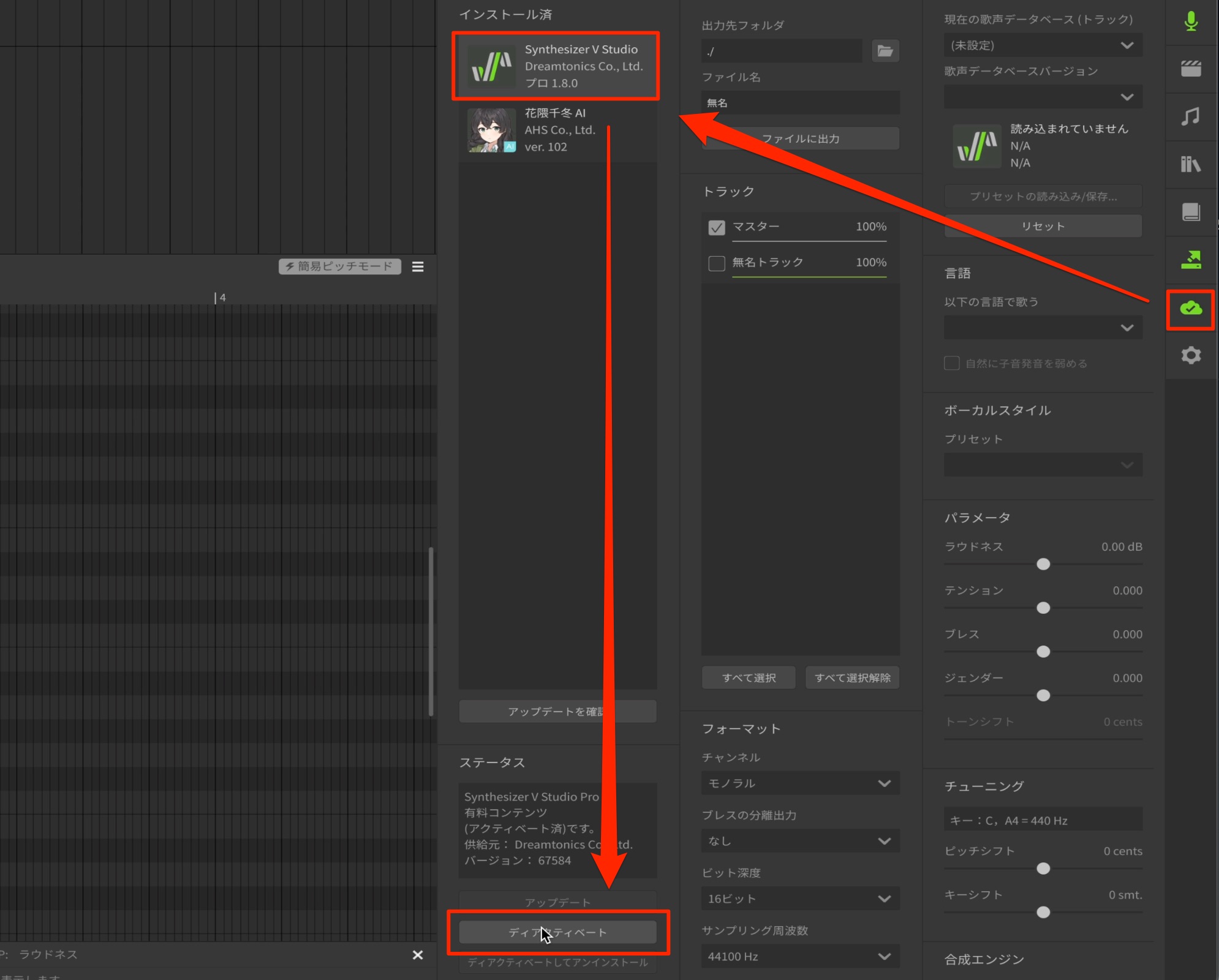The width and height of the screenshot is (1219, 980).
Task: Click the マスター volume slider line
Action: [x=809, y=241]
